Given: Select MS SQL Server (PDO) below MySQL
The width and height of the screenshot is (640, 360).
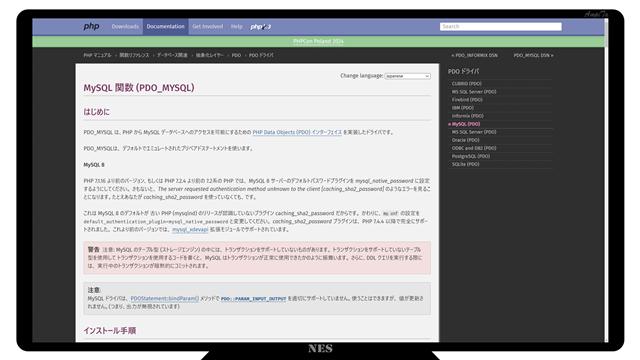Looking at the screenshot, I should coord(474,132).
